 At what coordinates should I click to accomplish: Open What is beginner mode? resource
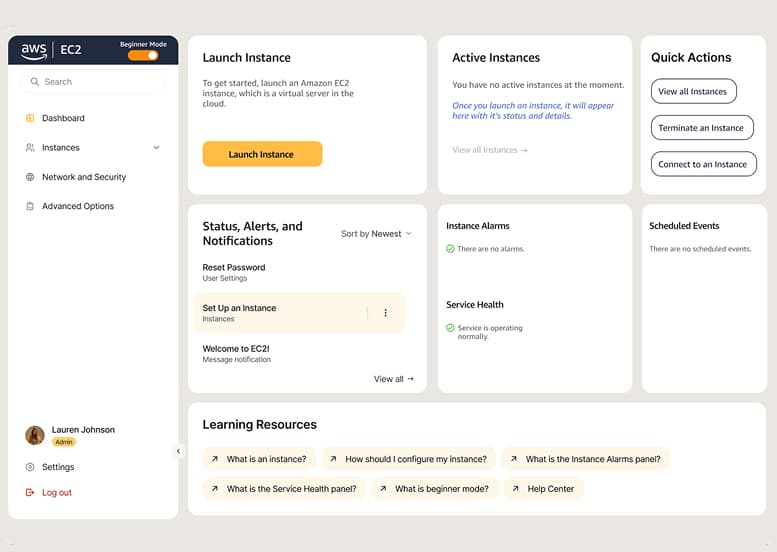click(x=435, y=489)
